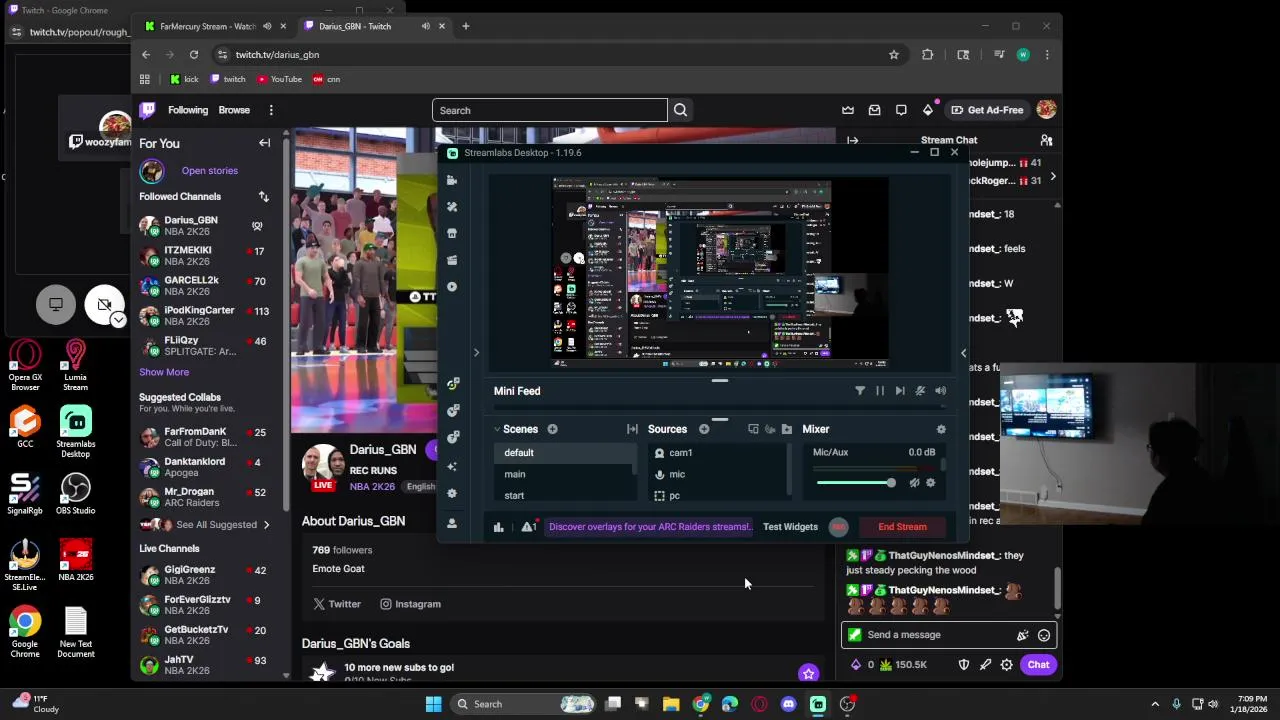This screenshot has width=1280, height=720.
Task: Open the Twitter link on About panel
Action: pos(337,604)
